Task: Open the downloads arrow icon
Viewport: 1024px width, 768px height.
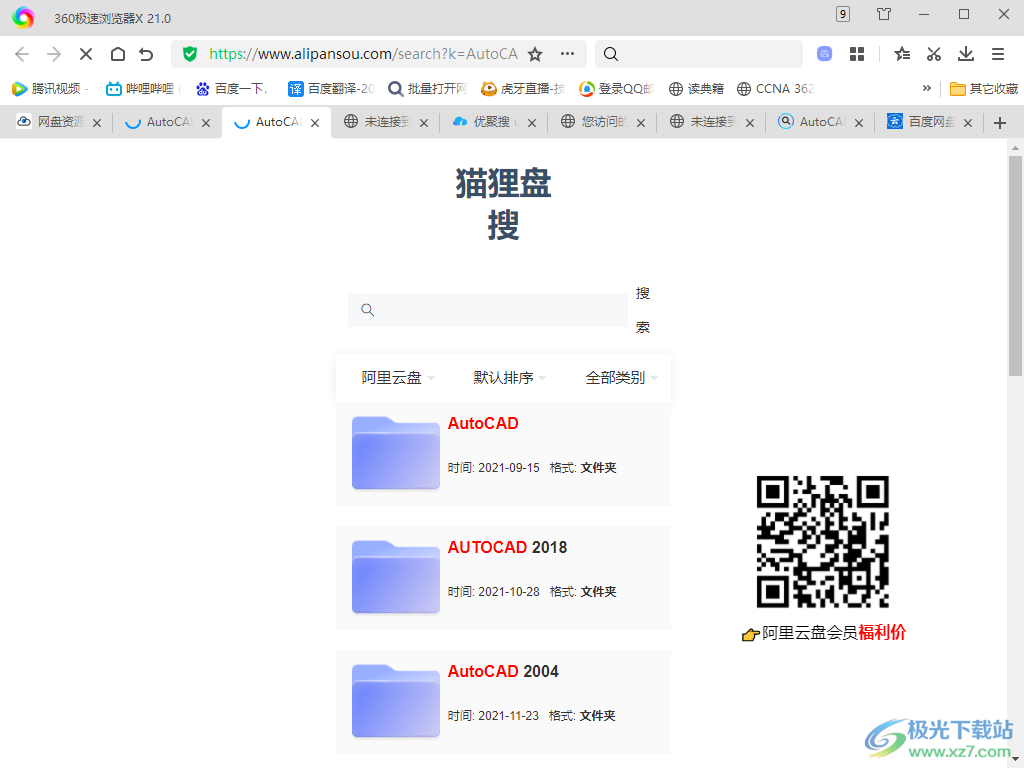Action: [x=966, y=54]
